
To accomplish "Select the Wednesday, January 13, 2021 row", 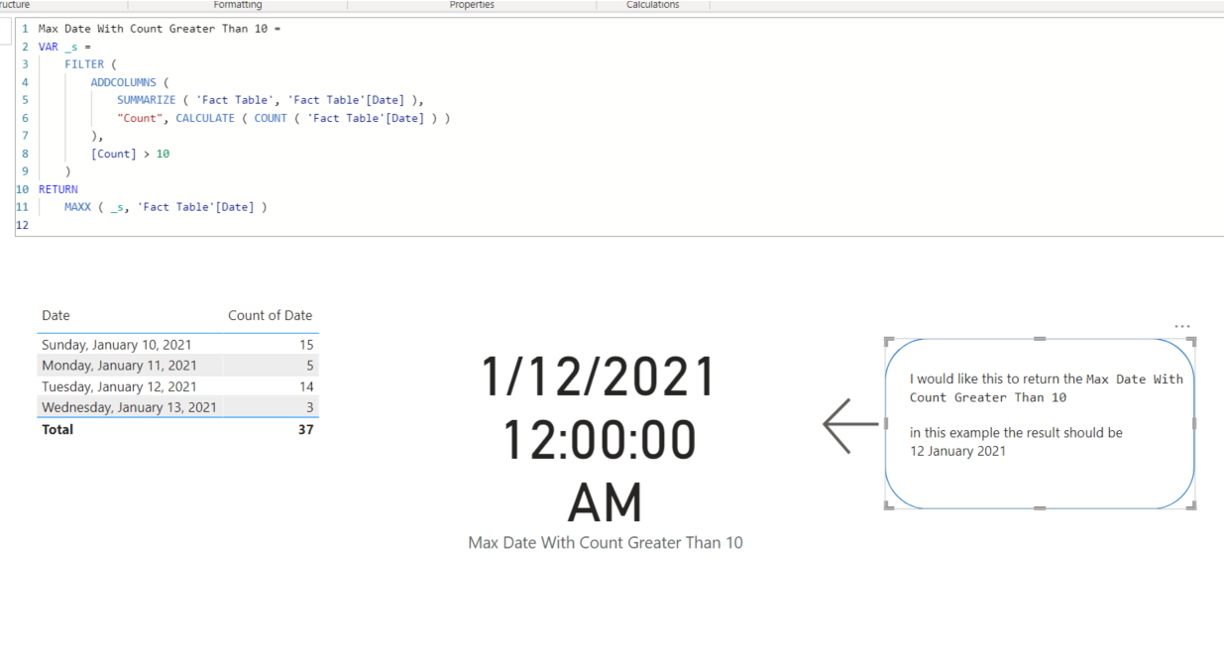I will tap(177, 407).
